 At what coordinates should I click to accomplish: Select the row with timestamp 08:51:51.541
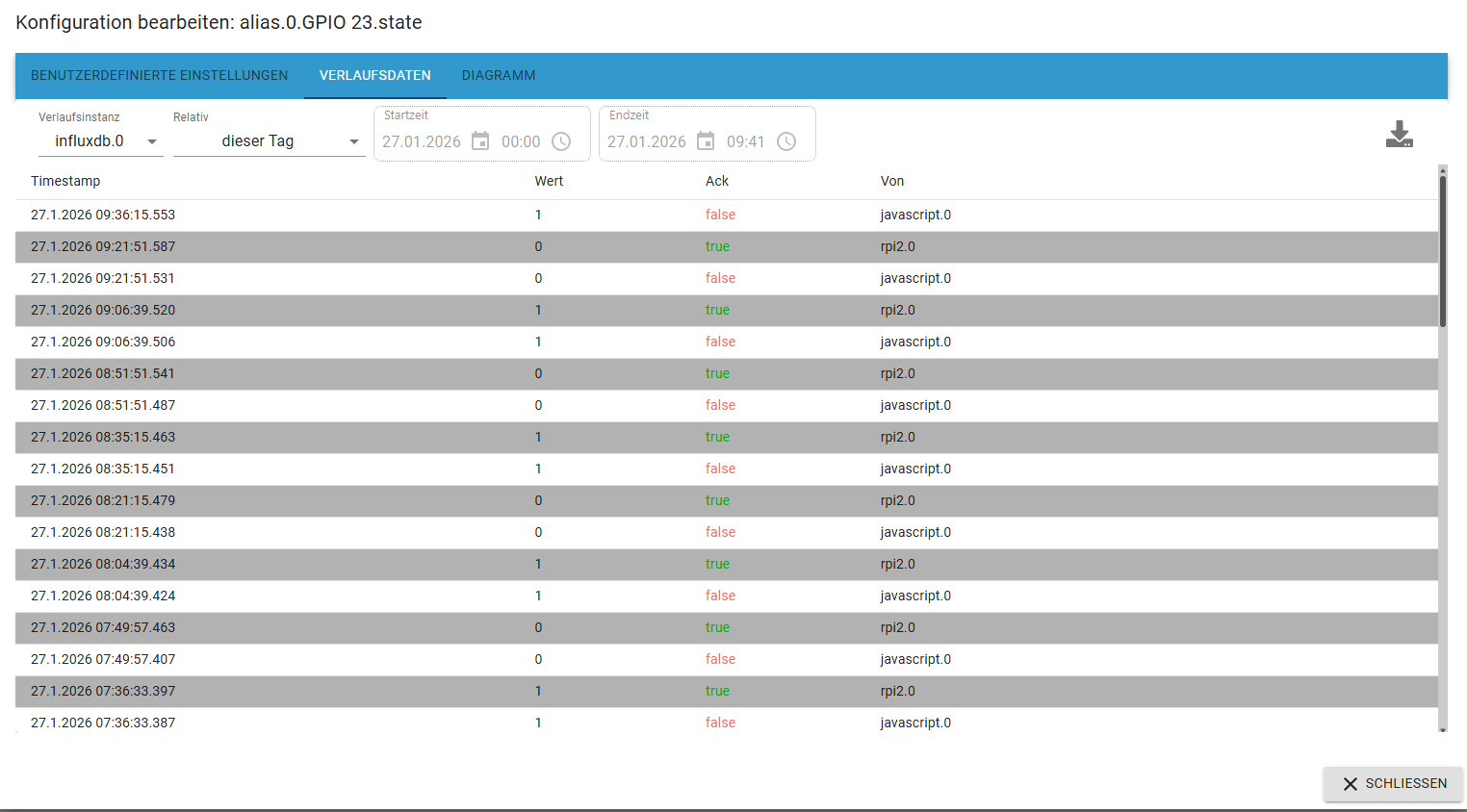pos(727,373)
